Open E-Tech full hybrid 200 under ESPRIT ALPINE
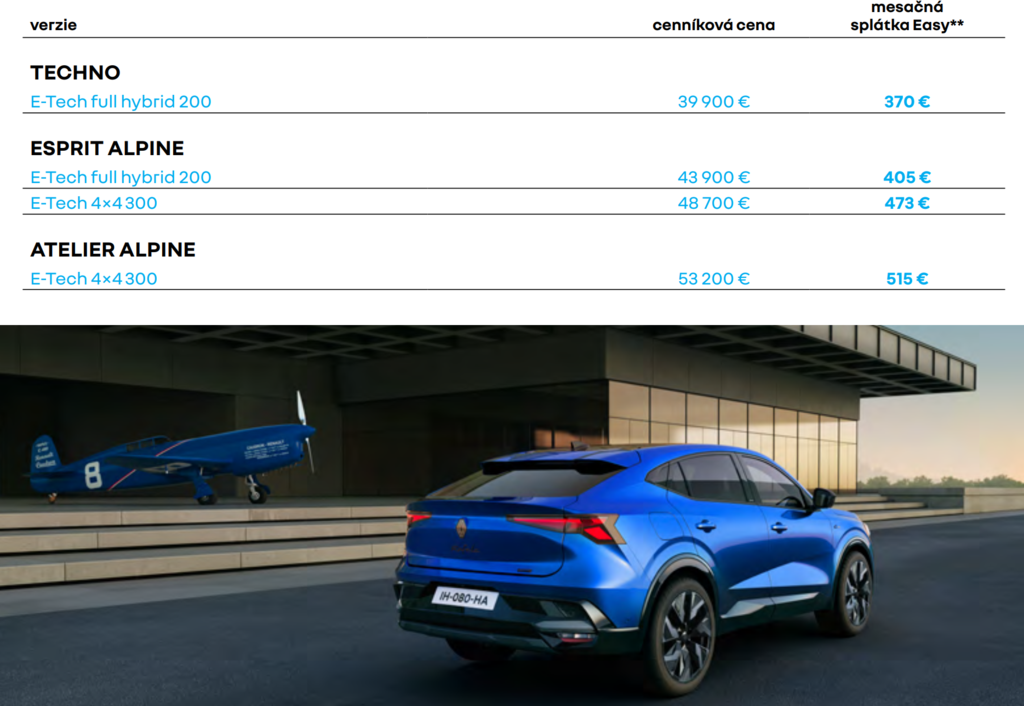Screen dimensions: 1024x706 tap(121, 178)
